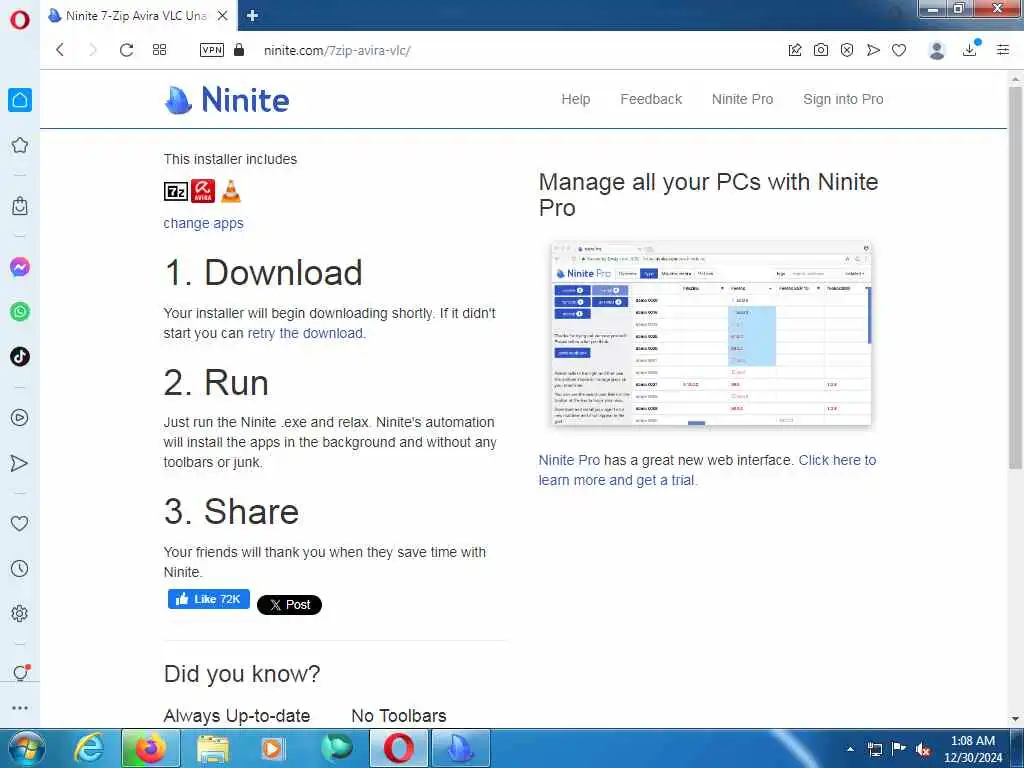
Task: Click retry the download link
Action: click(x=306, y=333)
